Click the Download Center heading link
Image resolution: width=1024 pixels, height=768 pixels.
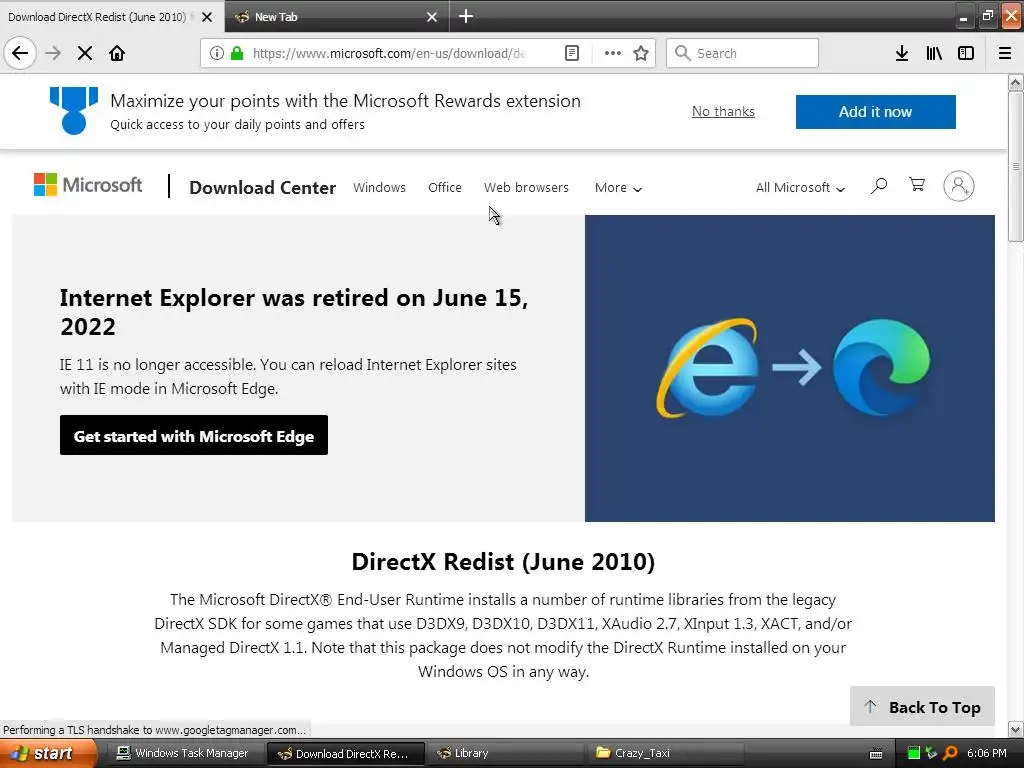tap(263, 187)
